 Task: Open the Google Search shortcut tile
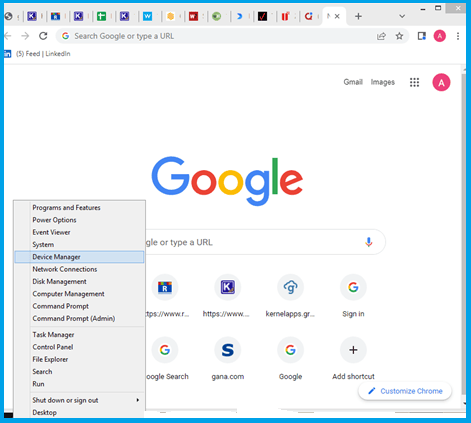165,350
